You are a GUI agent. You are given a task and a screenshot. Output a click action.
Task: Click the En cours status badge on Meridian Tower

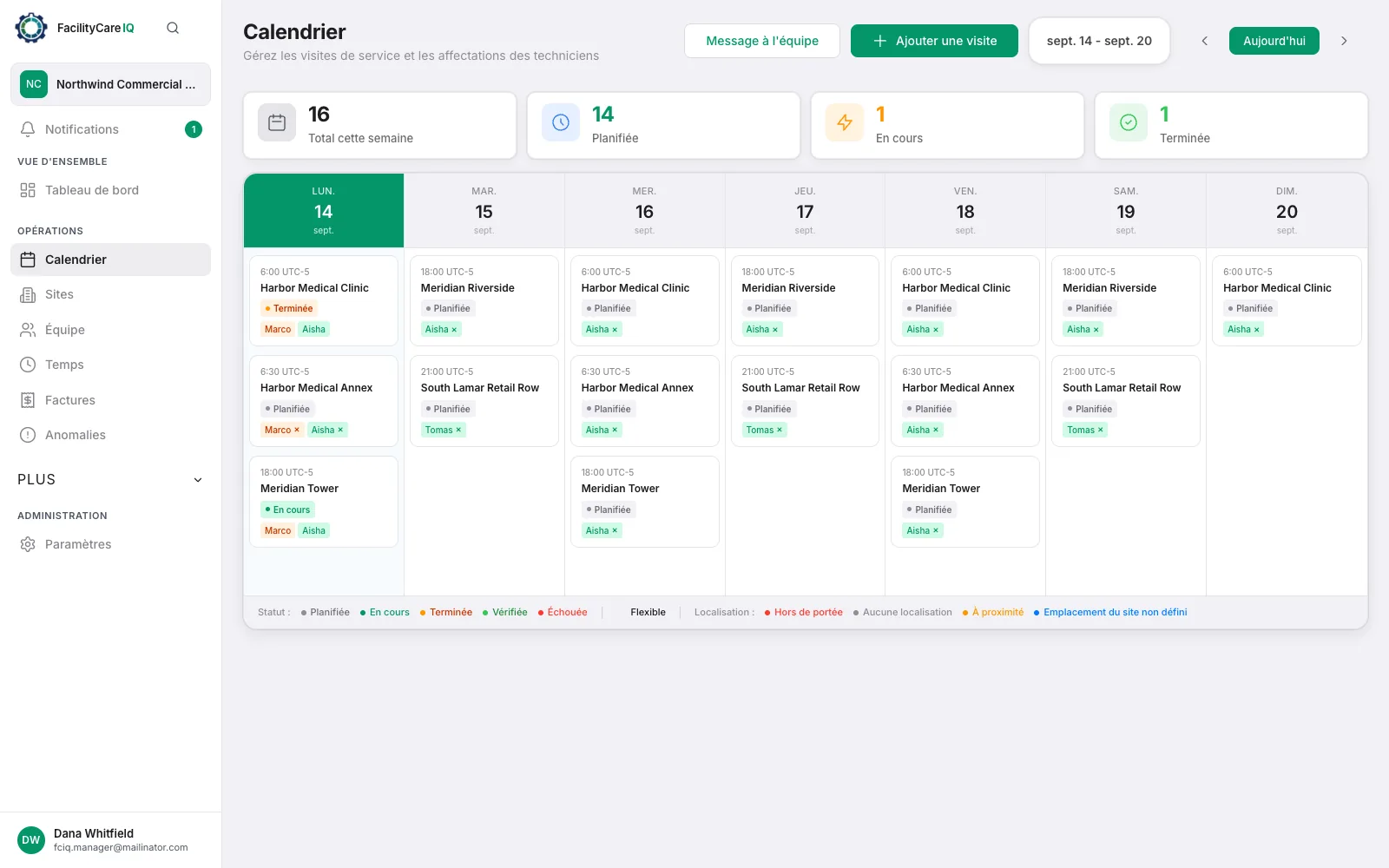[x=287, y=510]
